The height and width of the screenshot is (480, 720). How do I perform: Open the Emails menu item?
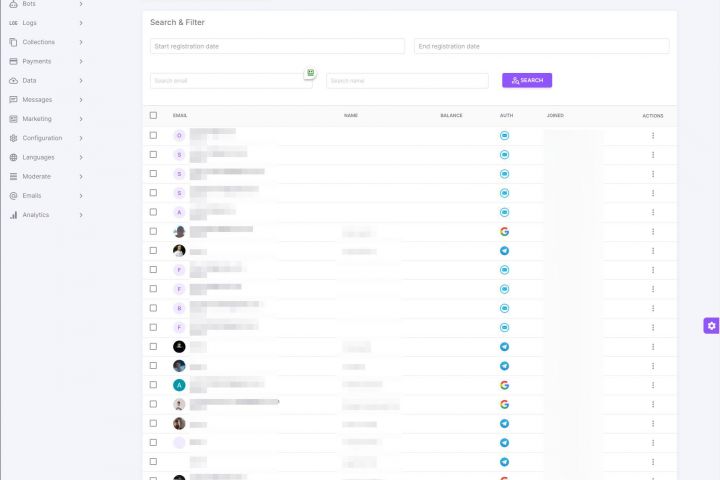(32, 195)
